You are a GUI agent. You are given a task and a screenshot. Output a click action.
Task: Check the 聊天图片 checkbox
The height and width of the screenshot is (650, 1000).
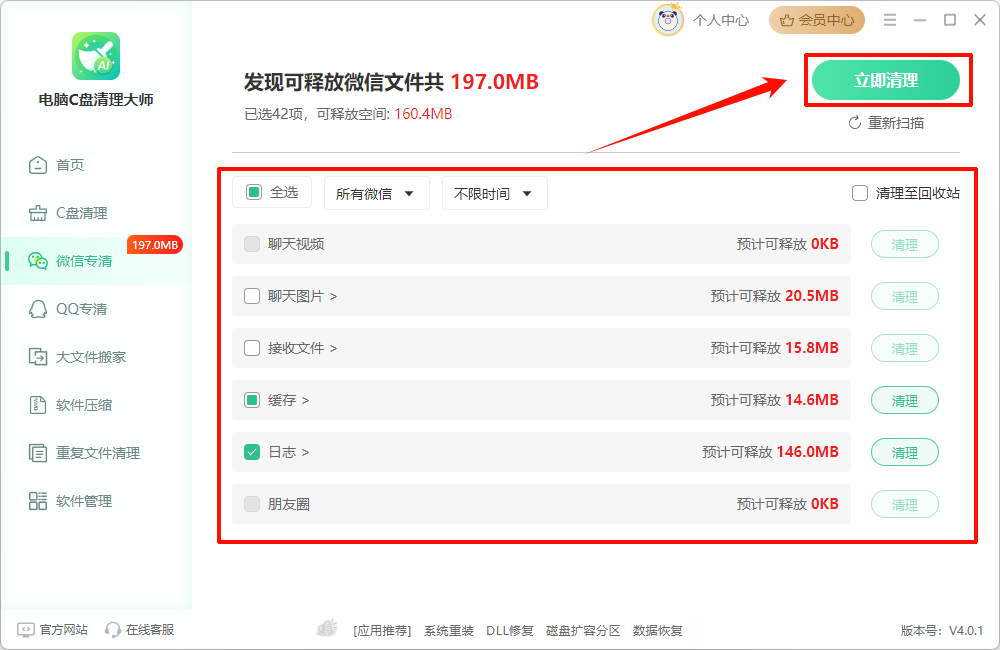point(252,296)
